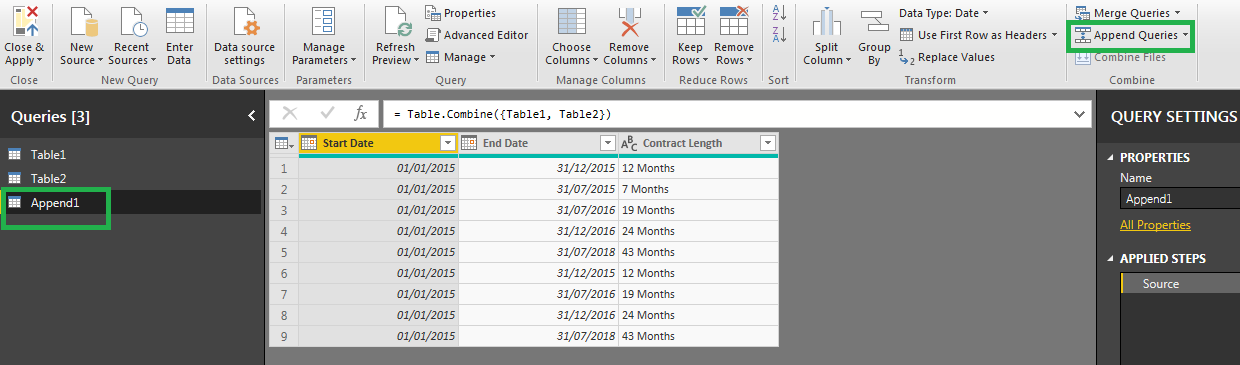Screen dimensions: 1240x365
Task: Open the Manage query dropdown
Action: point(461,57)
